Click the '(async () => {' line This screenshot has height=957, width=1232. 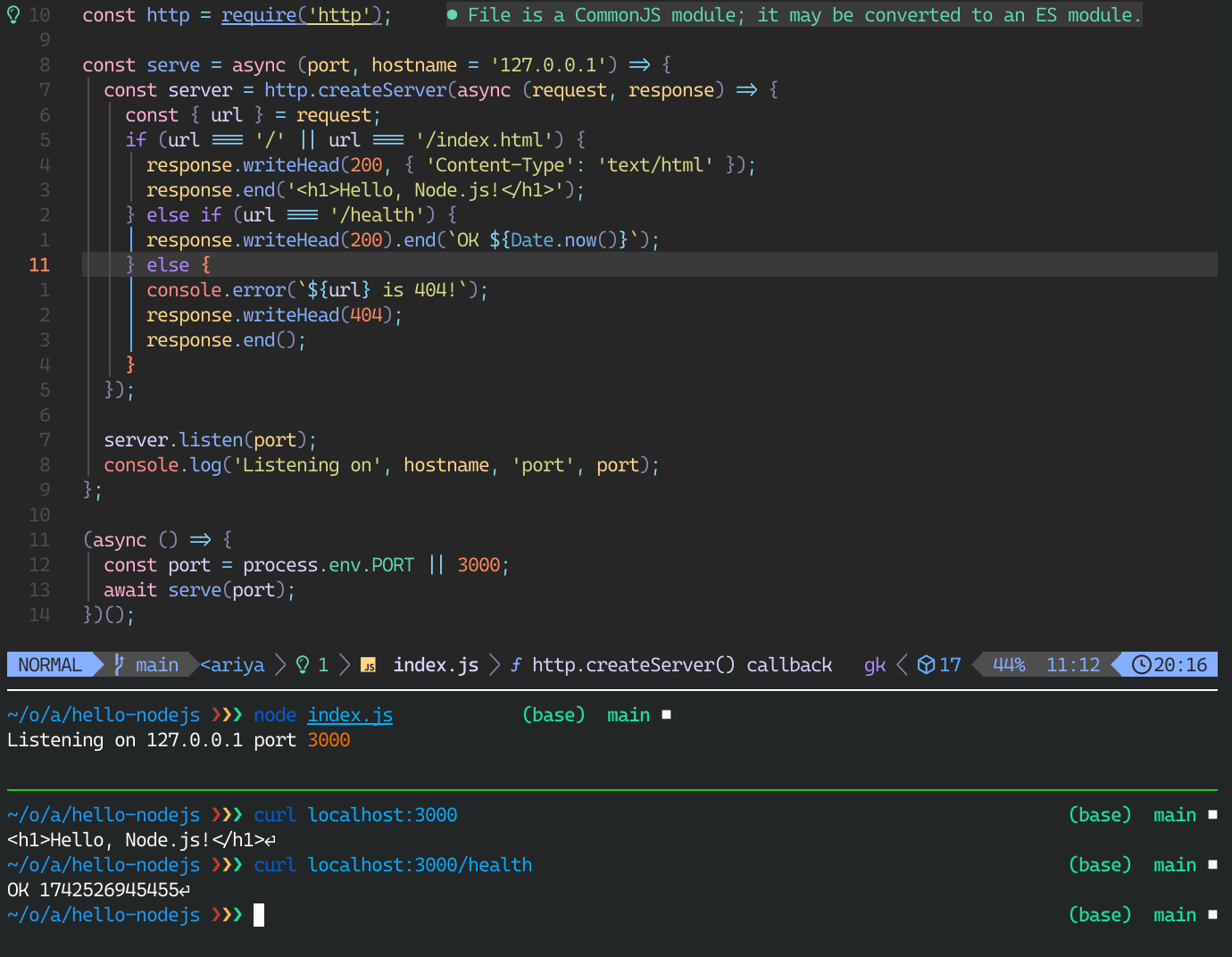coord(157,540)
